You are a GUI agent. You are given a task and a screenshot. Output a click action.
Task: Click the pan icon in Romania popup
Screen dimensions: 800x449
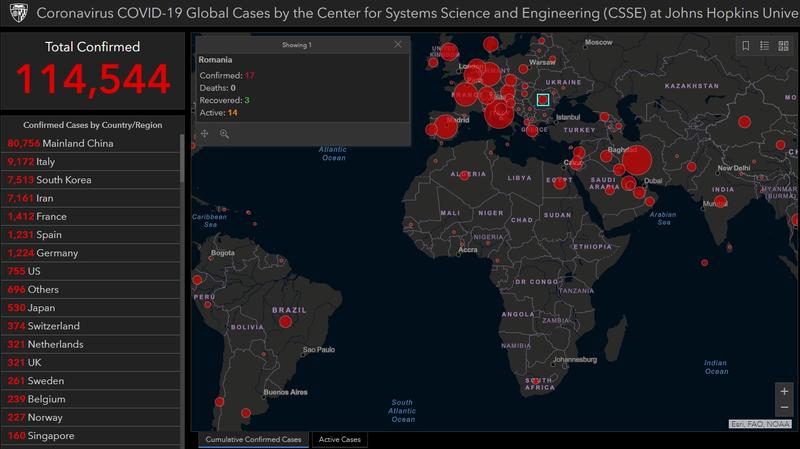point(205,133)
